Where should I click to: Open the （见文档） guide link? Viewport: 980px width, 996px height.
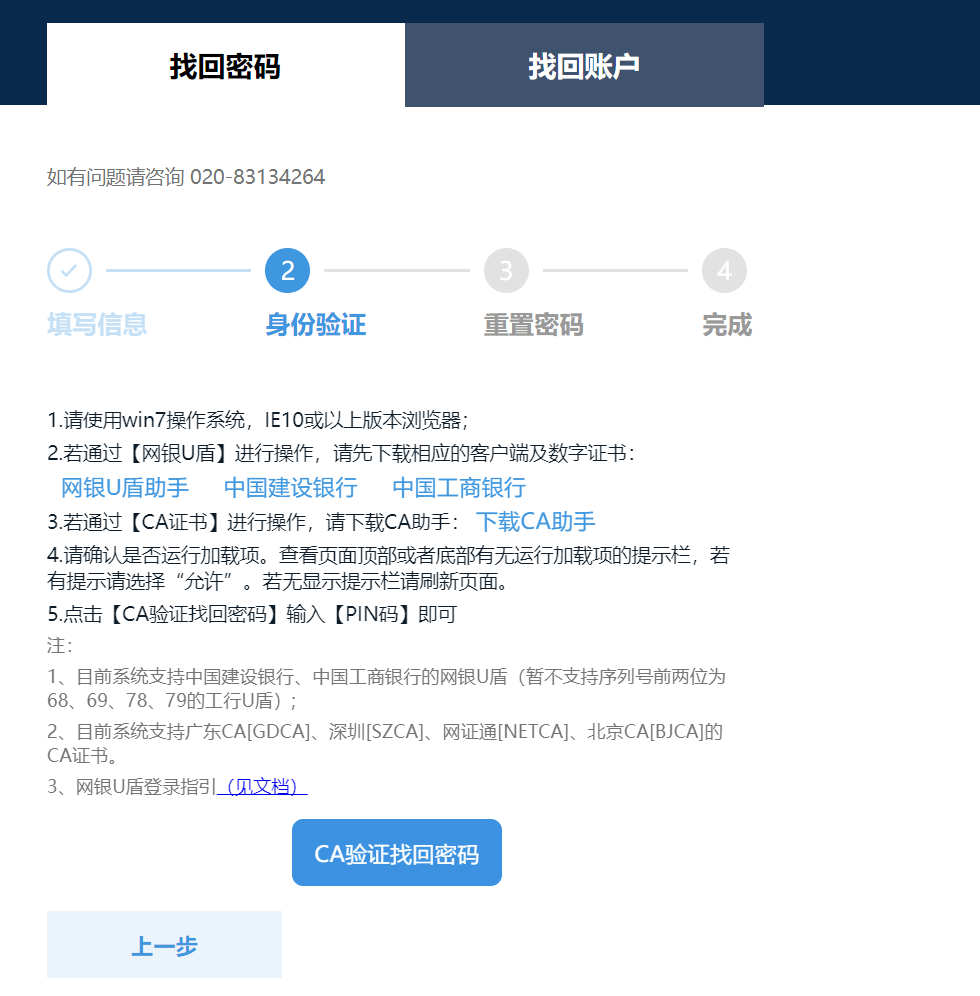(262, 786)
